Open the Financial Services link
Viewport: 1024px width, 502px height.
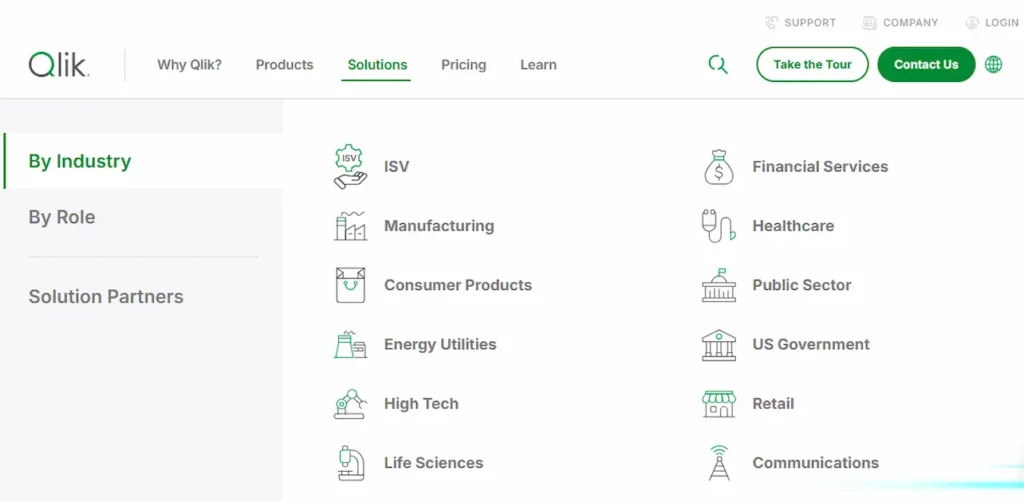[x=820, y=166]
